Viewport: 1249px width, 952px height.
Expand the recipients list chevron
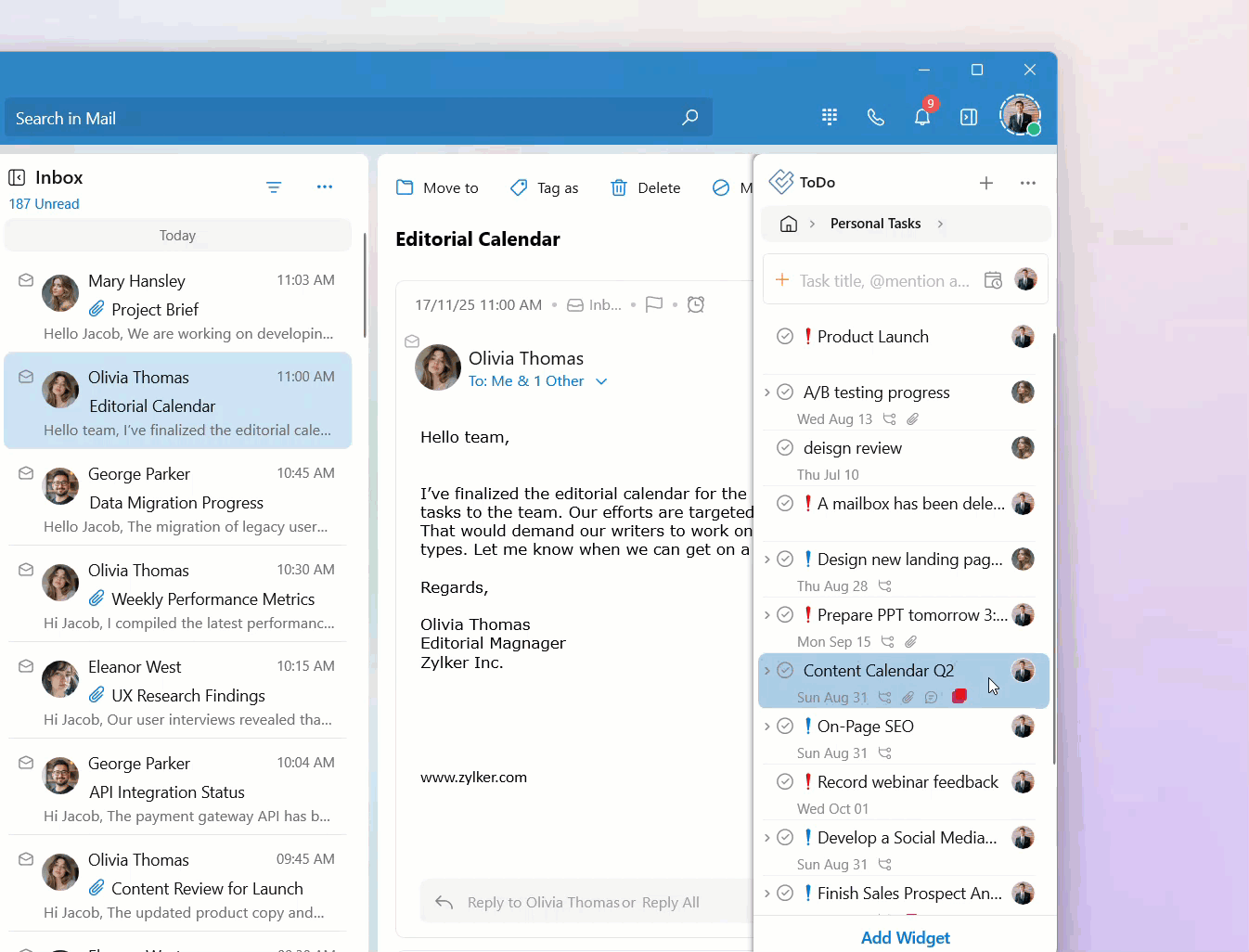click(x=601, y=381)
